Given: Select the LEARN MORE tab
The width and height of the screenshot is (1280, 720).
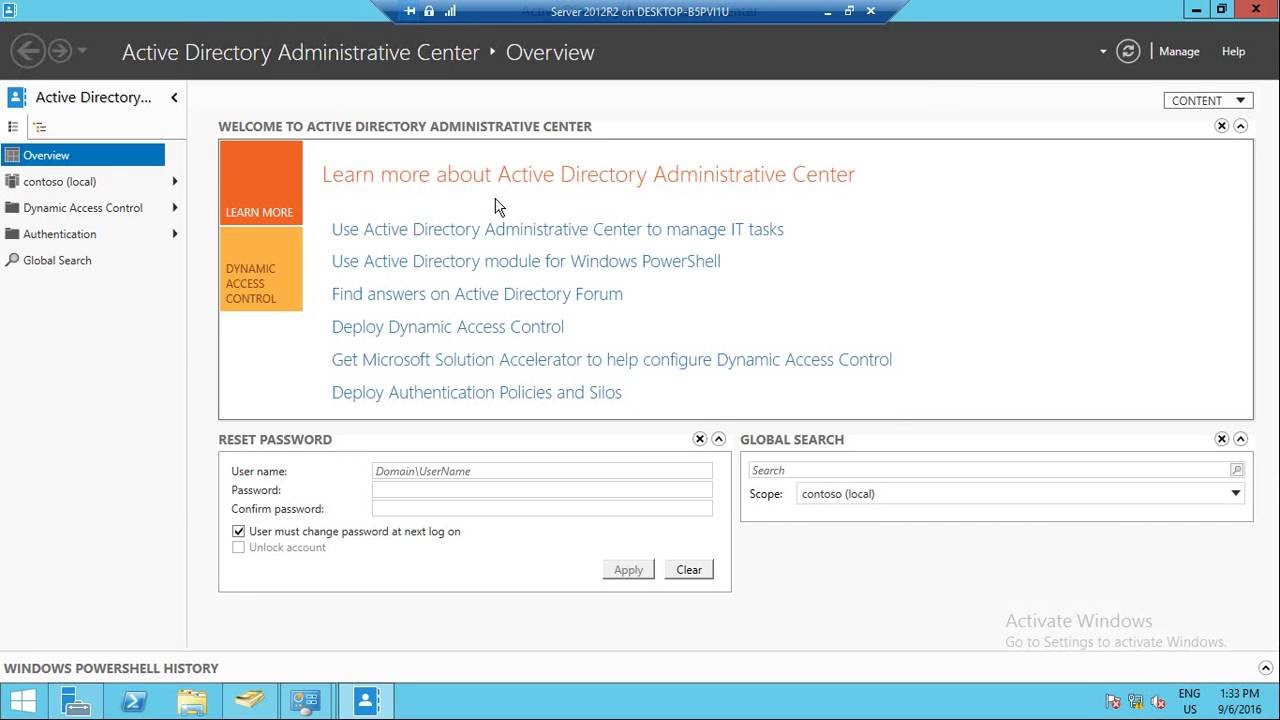Looking at the screenshot, I should [x=260, y=182].
